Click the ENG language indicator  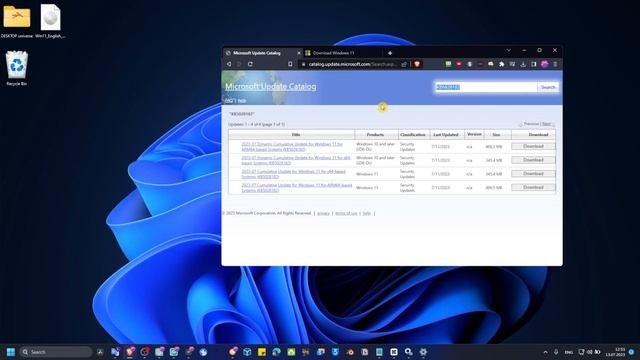coord(569,352)
